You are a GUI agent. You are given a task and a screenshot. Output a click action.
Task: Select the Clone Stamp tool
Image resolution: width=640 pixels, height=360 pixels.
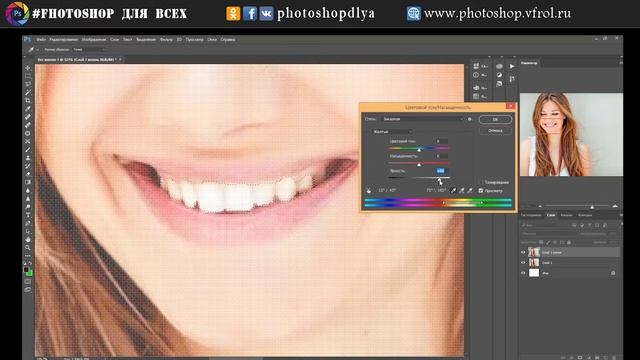point(28,158)
